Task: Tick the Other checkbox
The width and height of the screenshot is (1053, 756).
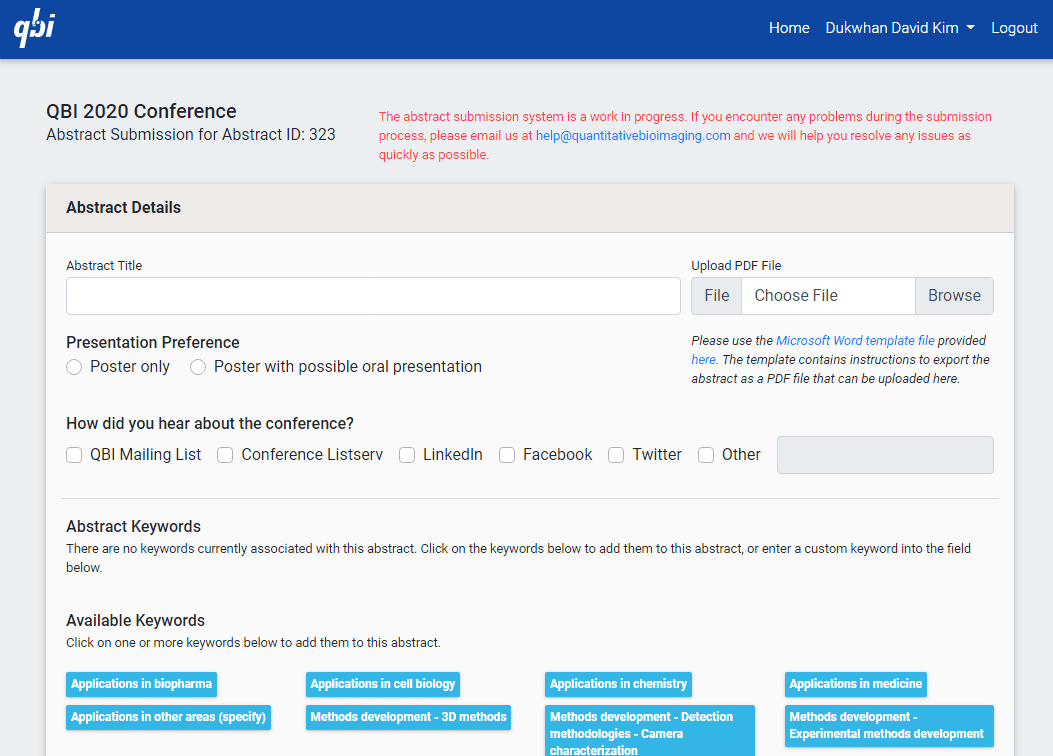Action: tap(705, 454)
